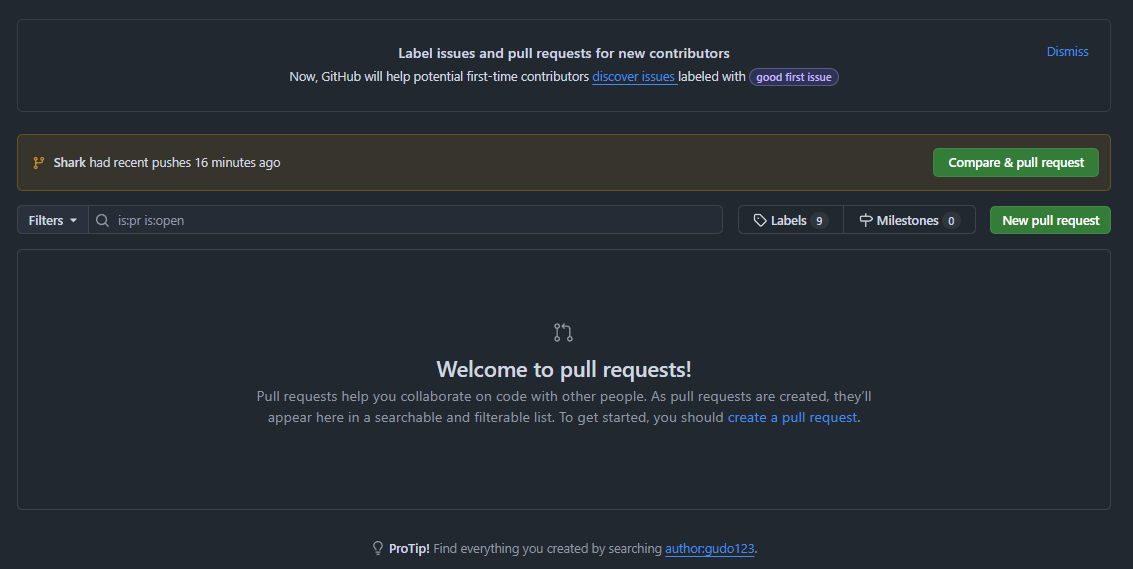
Task: Open the discover issues link
Action: [634, 77]
